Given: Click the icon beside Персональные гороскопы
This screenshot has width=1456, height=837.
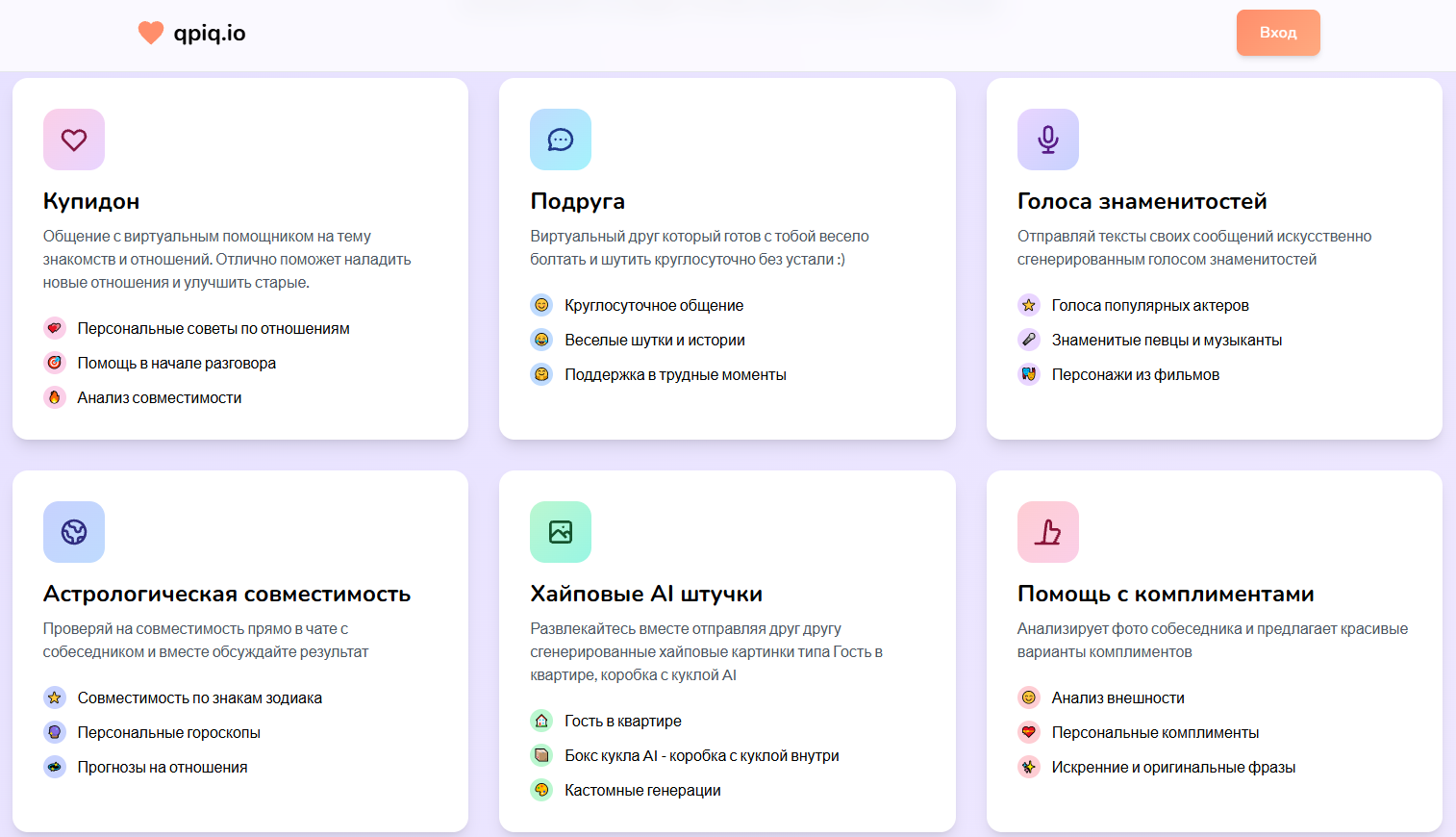Looking at the screenshot, I should [55, 732].
